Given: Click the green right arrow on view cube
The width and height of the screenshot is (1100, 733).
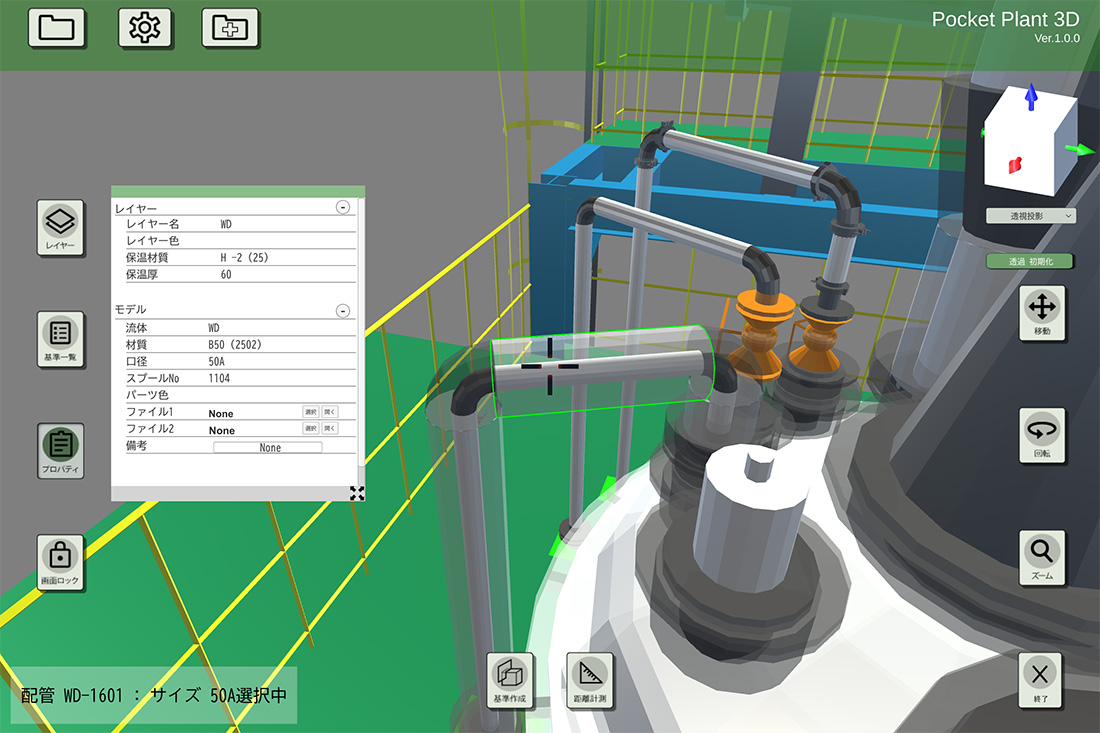Looking at the screenshot, I should 1080,149.
